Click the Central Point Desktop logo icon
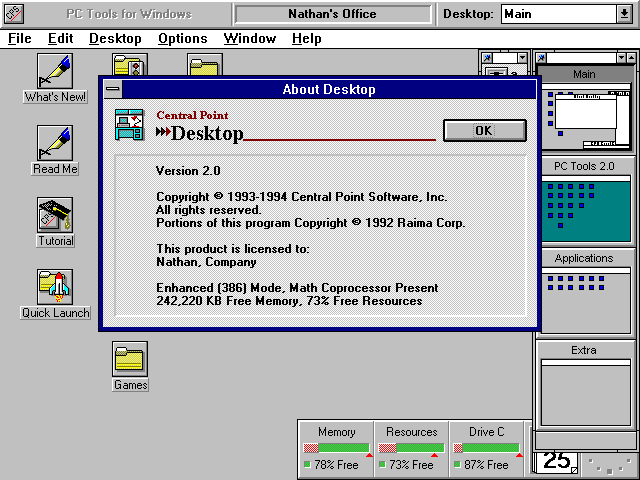The width and height of the screenshot is (640, 480). [129, 124]
